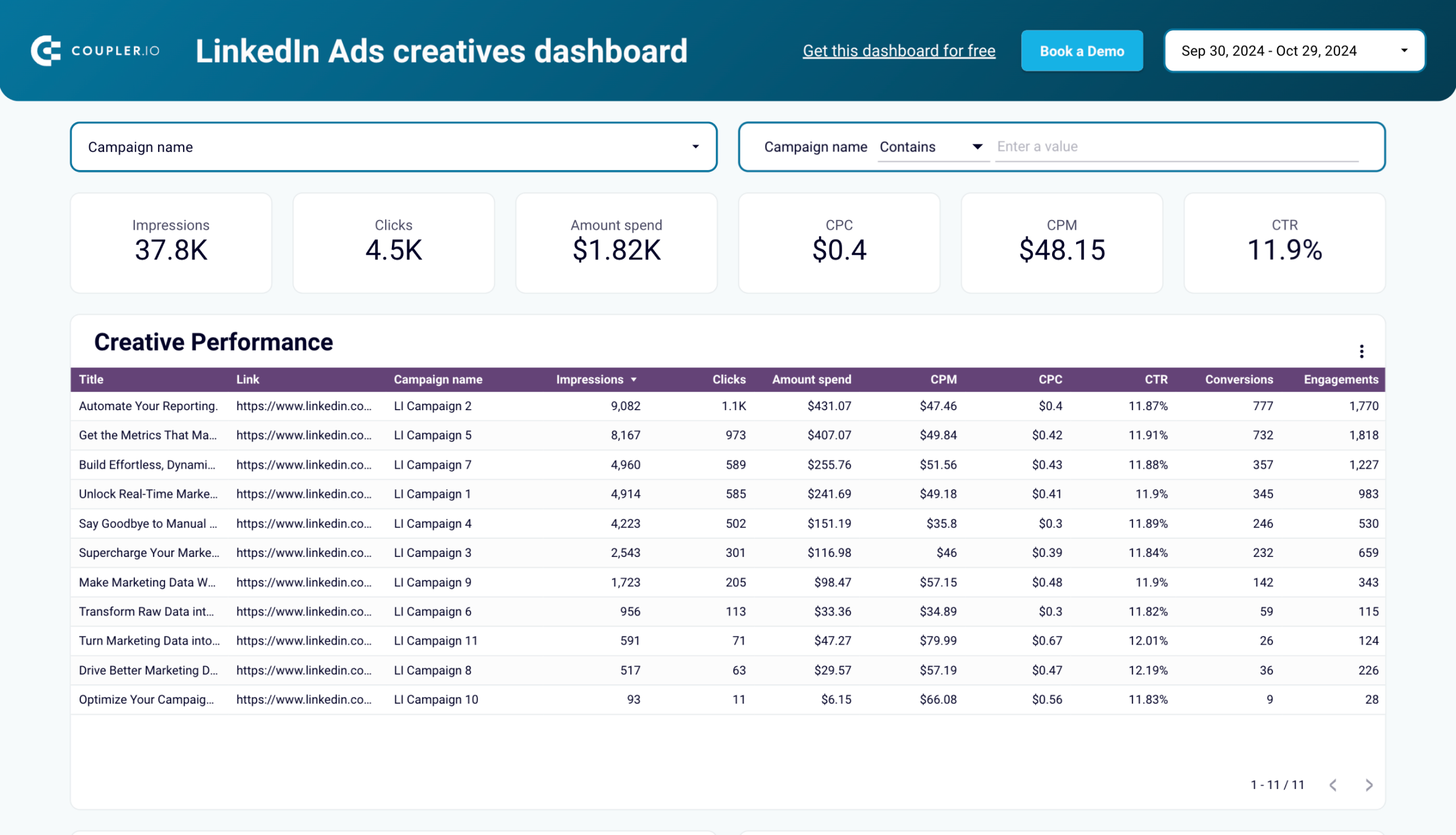The width and height of the screenshot is (1456, 835).
Task: Click the Amount spend $1.82K scorecard
Action: (616, 242)
